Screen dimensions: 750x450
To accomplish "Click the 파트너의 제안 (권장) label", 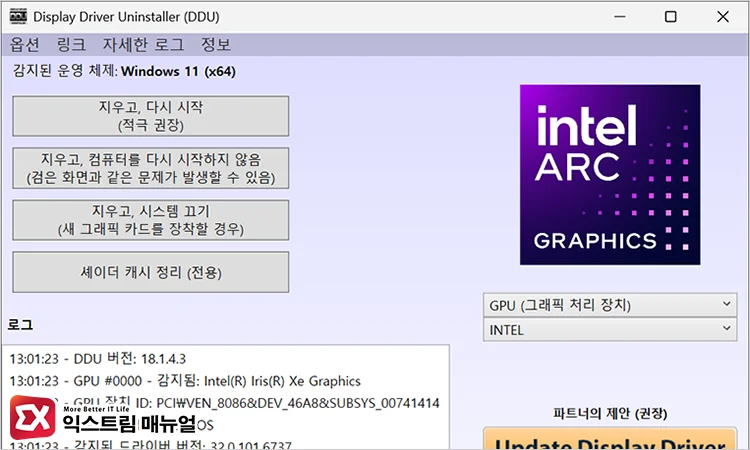I will (610, 413).
